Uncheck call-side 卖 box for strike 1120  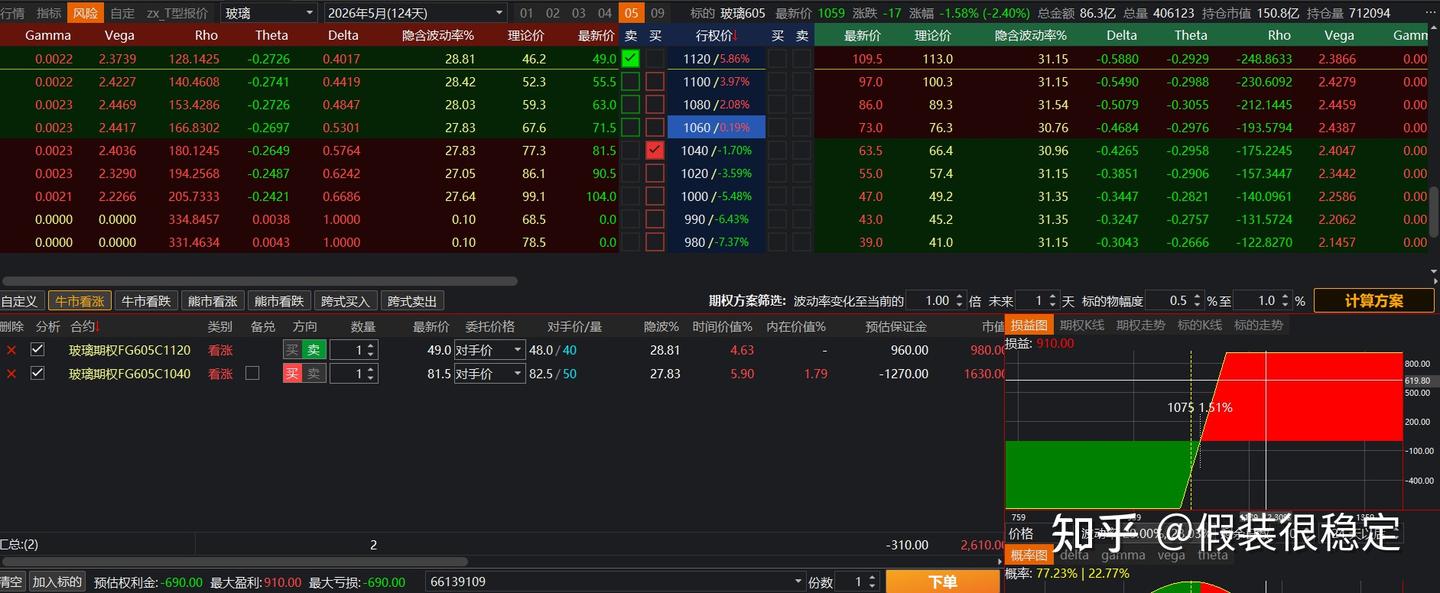630,59
